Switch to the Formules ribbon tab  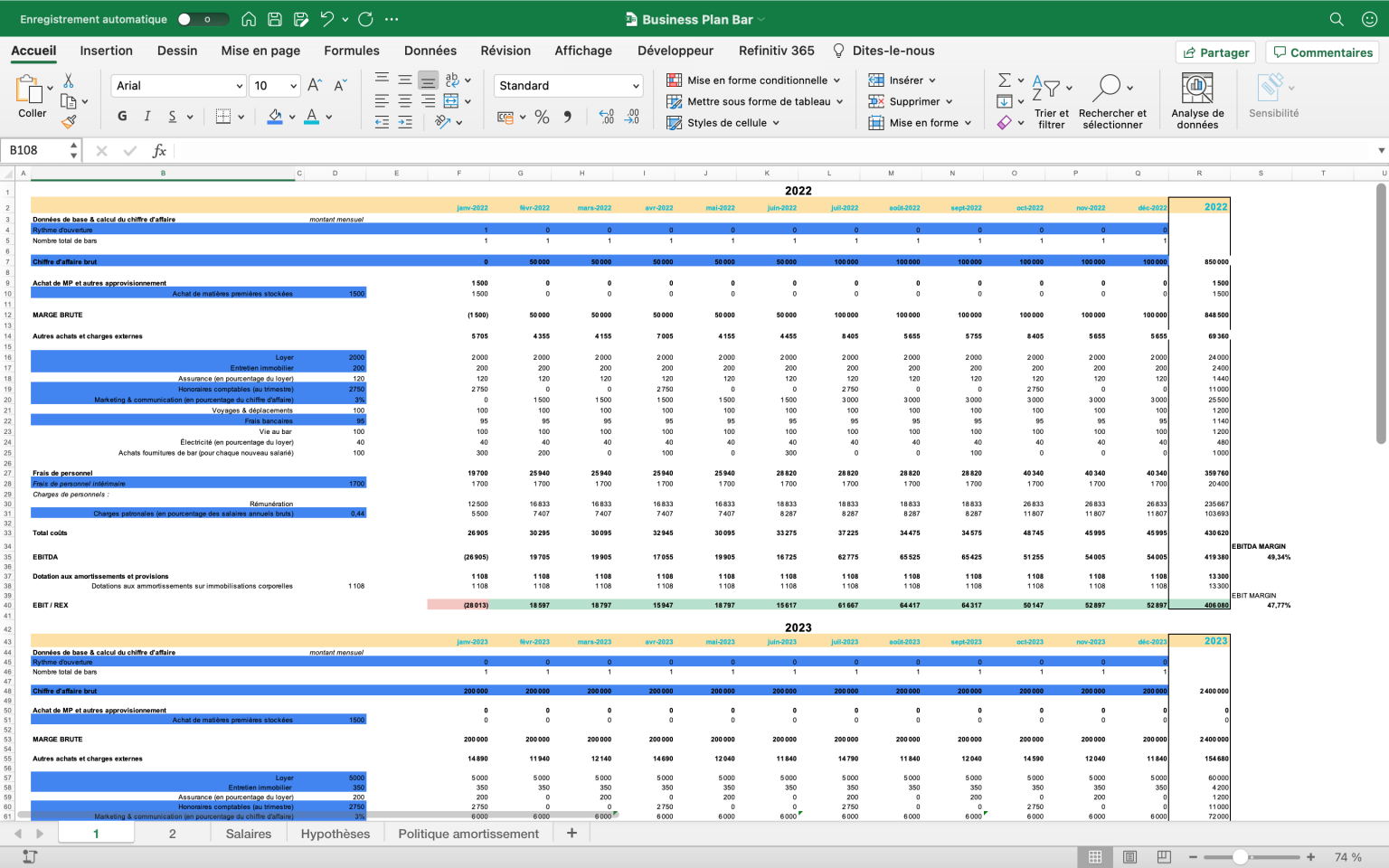pyautogui.click(x=352, y=51)
